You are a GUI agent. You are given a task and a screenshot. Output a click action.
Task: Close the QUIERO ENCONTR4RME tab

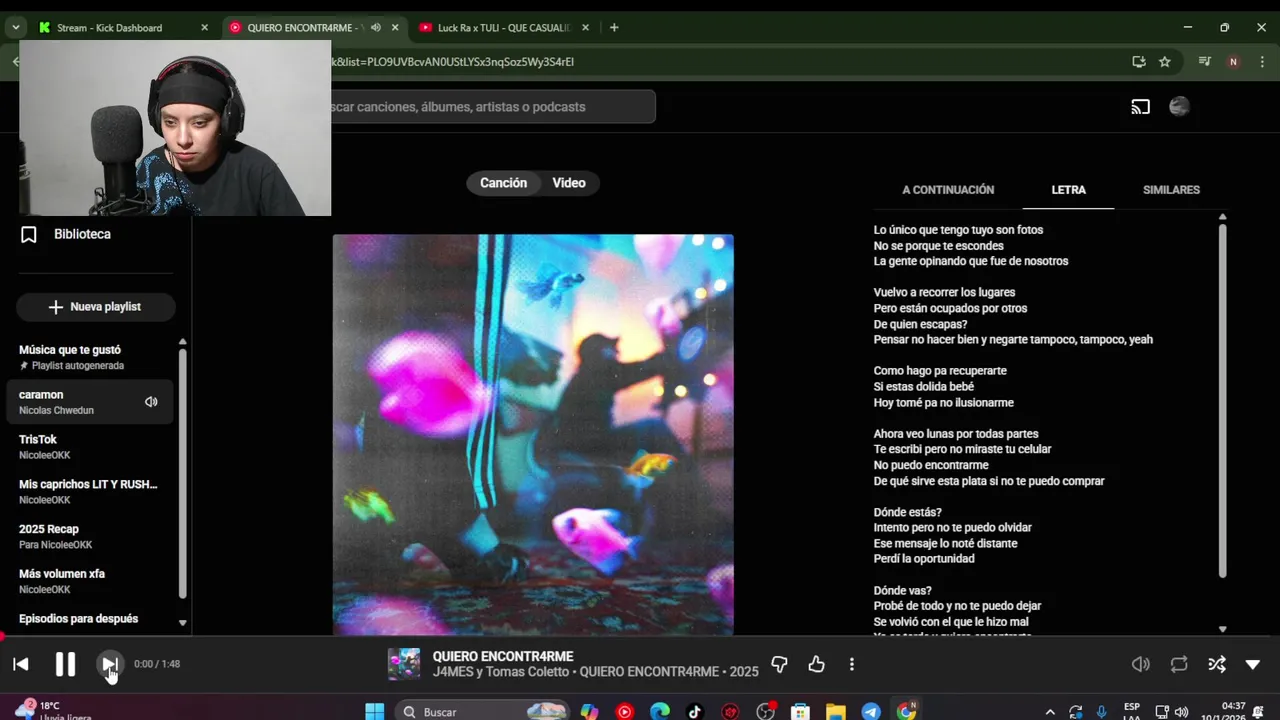point(395,28)
